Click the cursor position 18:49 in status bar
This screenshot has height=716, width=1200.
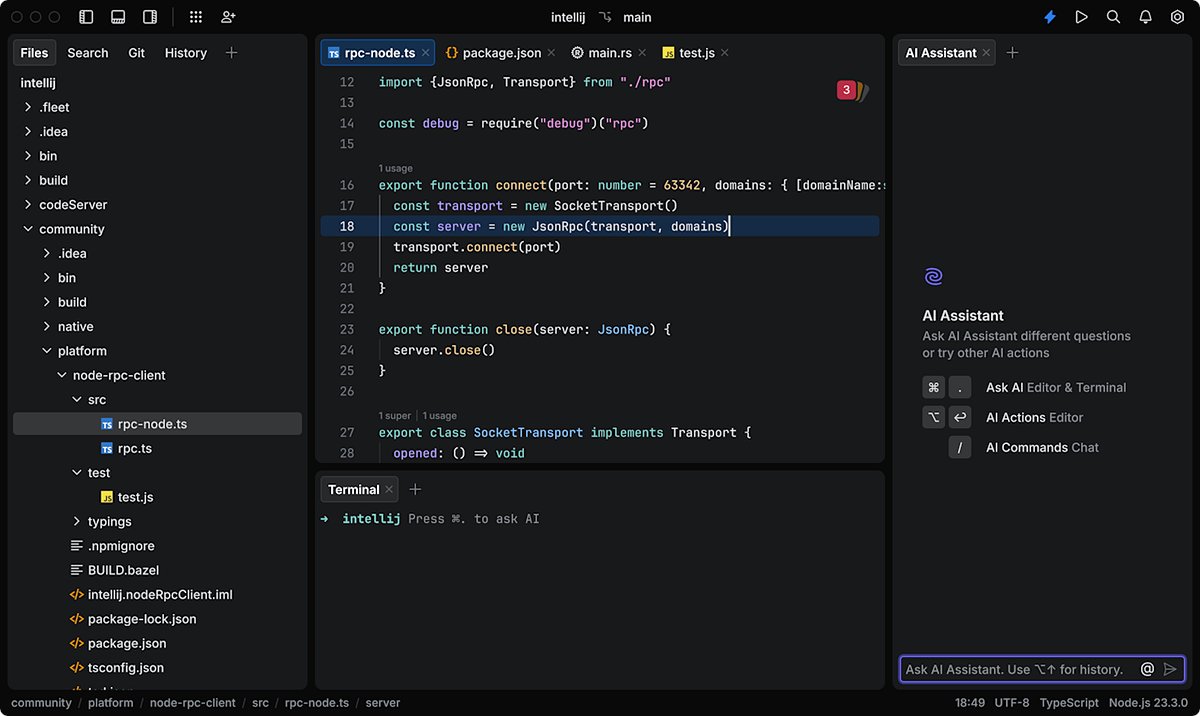(x=970, y=703)
